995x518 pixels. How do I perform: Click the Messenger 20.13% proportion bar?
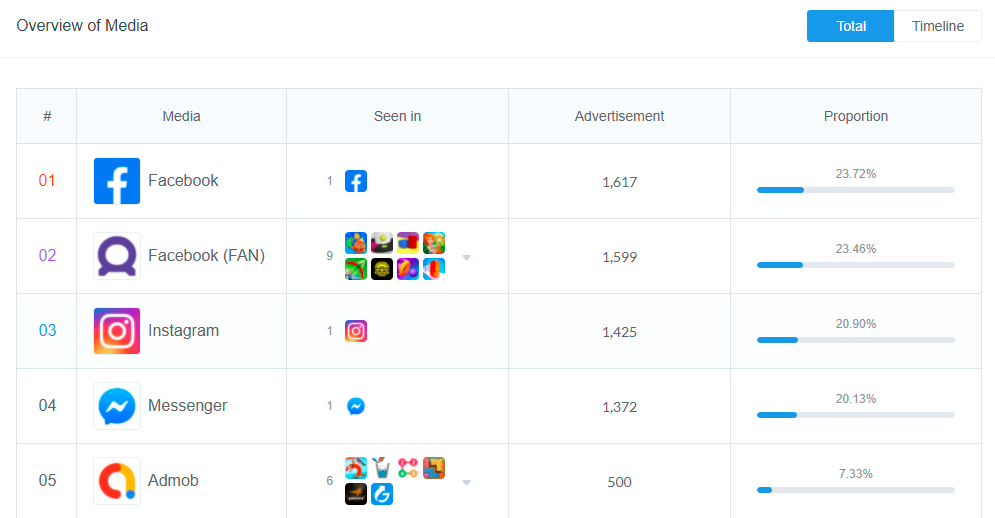pos(855,414)
